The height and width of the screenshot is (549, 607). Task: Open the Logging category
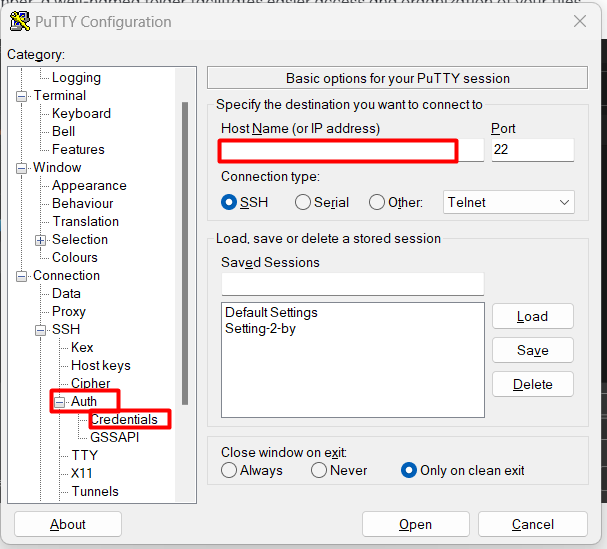pos(76,77)
